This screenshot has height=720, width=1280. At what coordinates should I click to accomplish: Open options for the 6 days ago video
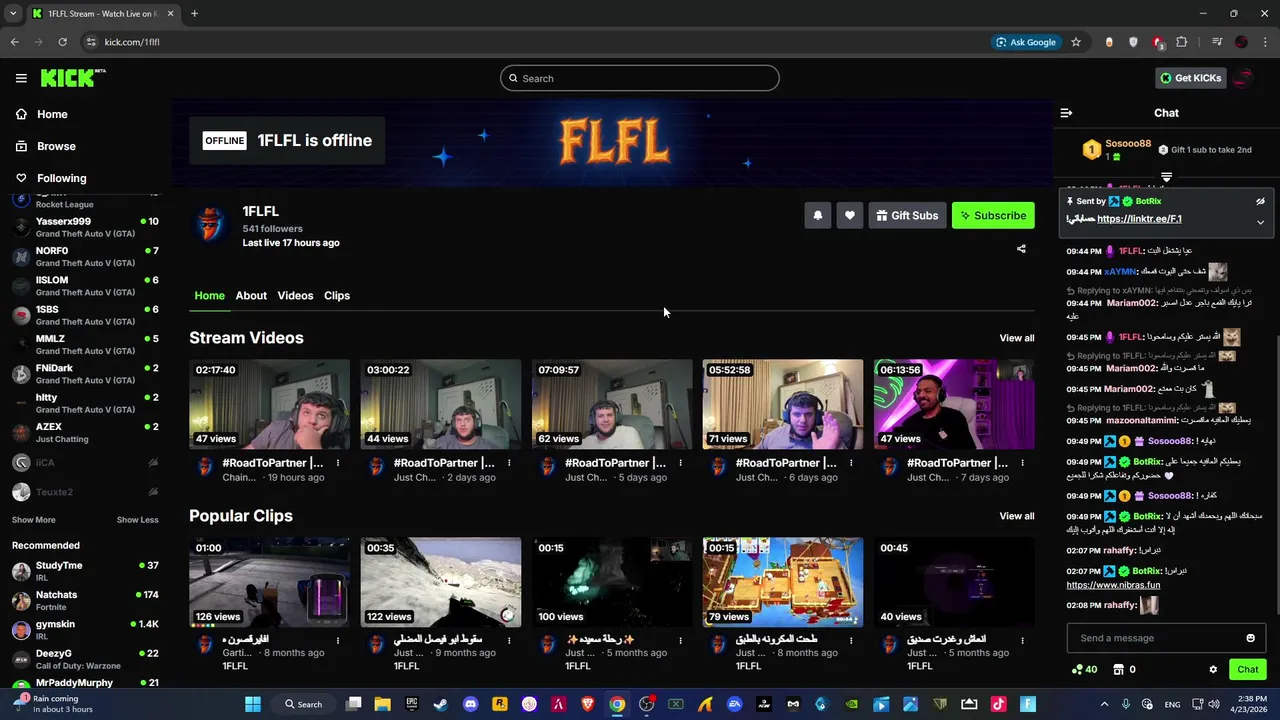pyautogui.click(x=851, y=463)
